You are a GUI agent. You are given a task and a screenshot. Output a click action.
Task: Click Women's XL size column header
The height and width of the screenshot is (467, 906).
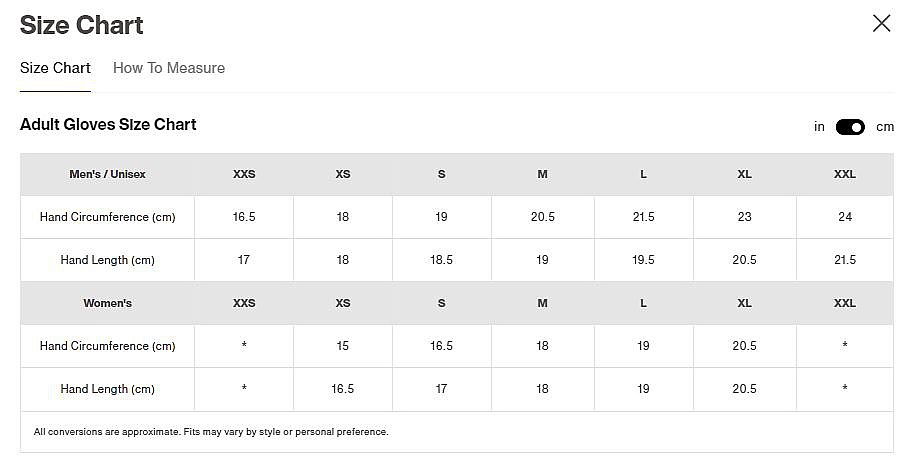click(x=745, y=303)
